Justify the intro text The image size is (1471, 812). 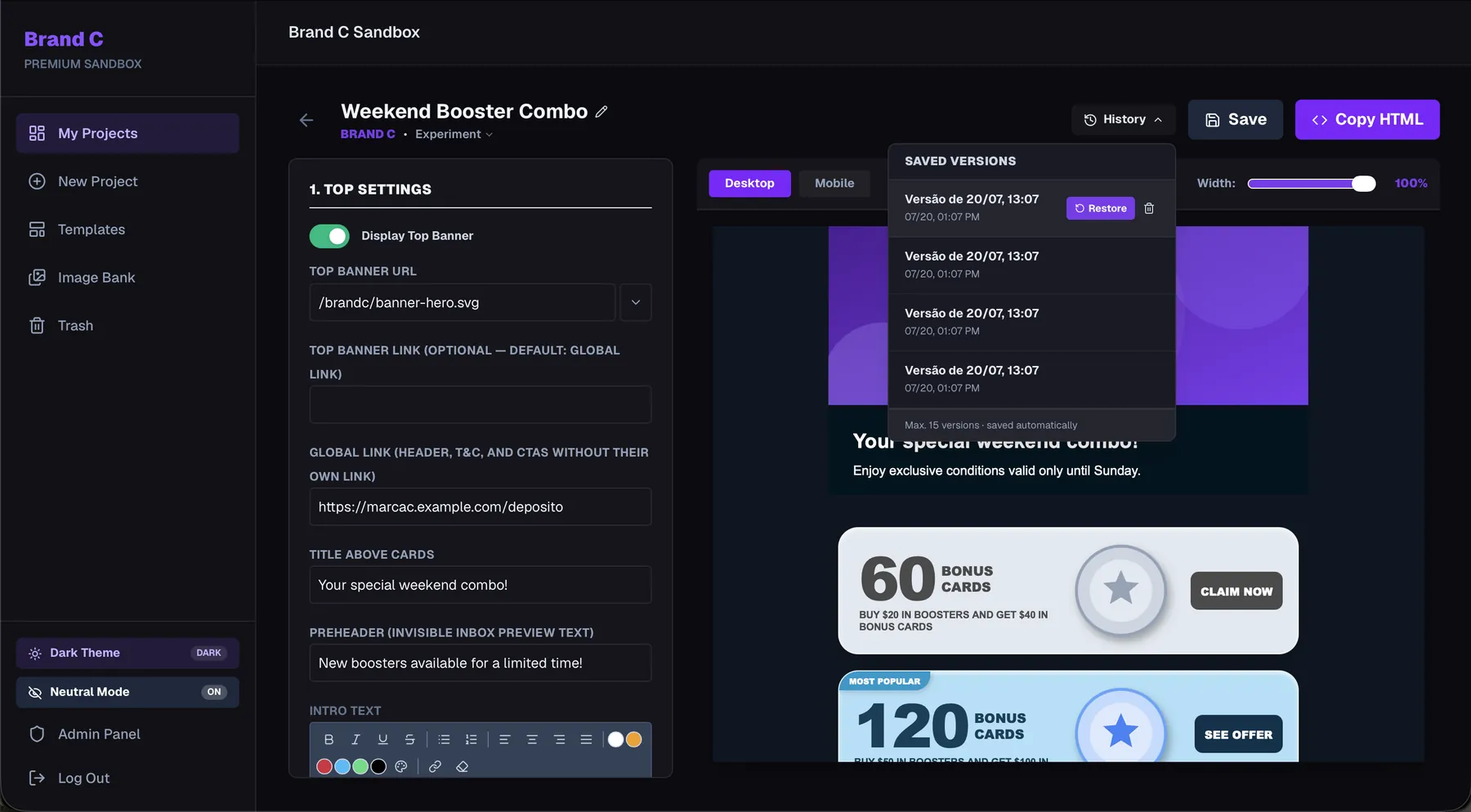[x=586, y=739]
